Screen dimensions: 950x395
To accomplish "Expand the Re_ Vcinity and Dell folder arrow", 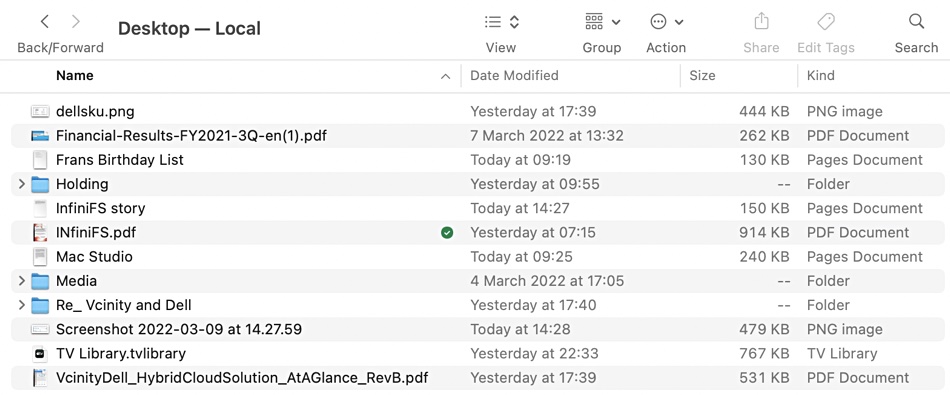I will [21, 305].
